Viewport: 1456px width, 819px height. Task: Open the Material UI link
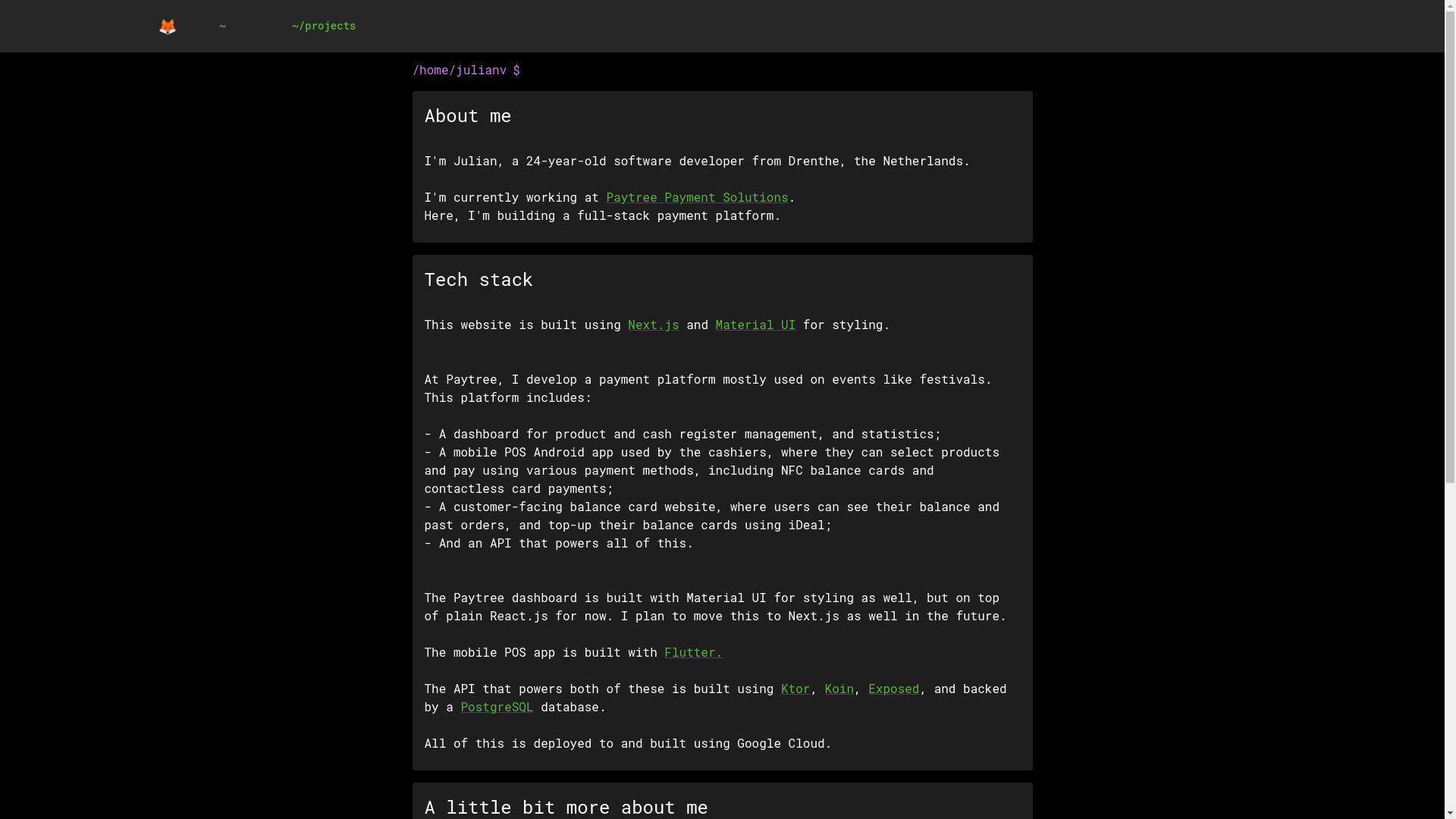755,325
